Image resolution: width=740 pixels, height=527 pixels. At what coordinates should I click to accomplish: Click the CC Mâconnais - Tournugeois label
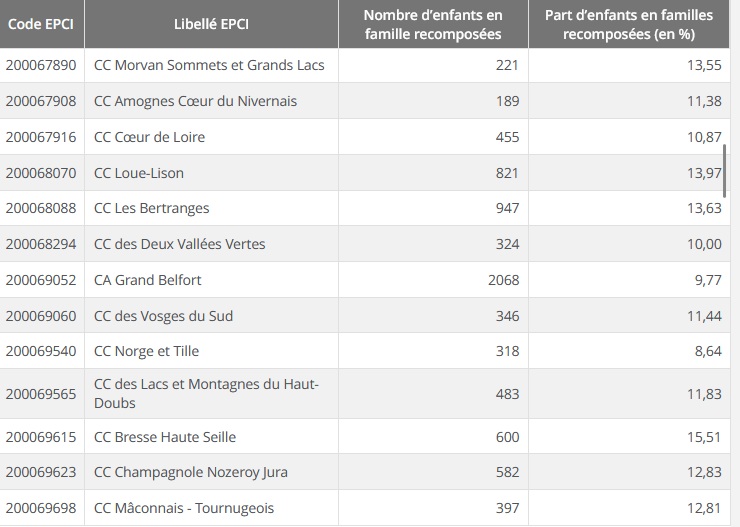click(x=183, y=508)
